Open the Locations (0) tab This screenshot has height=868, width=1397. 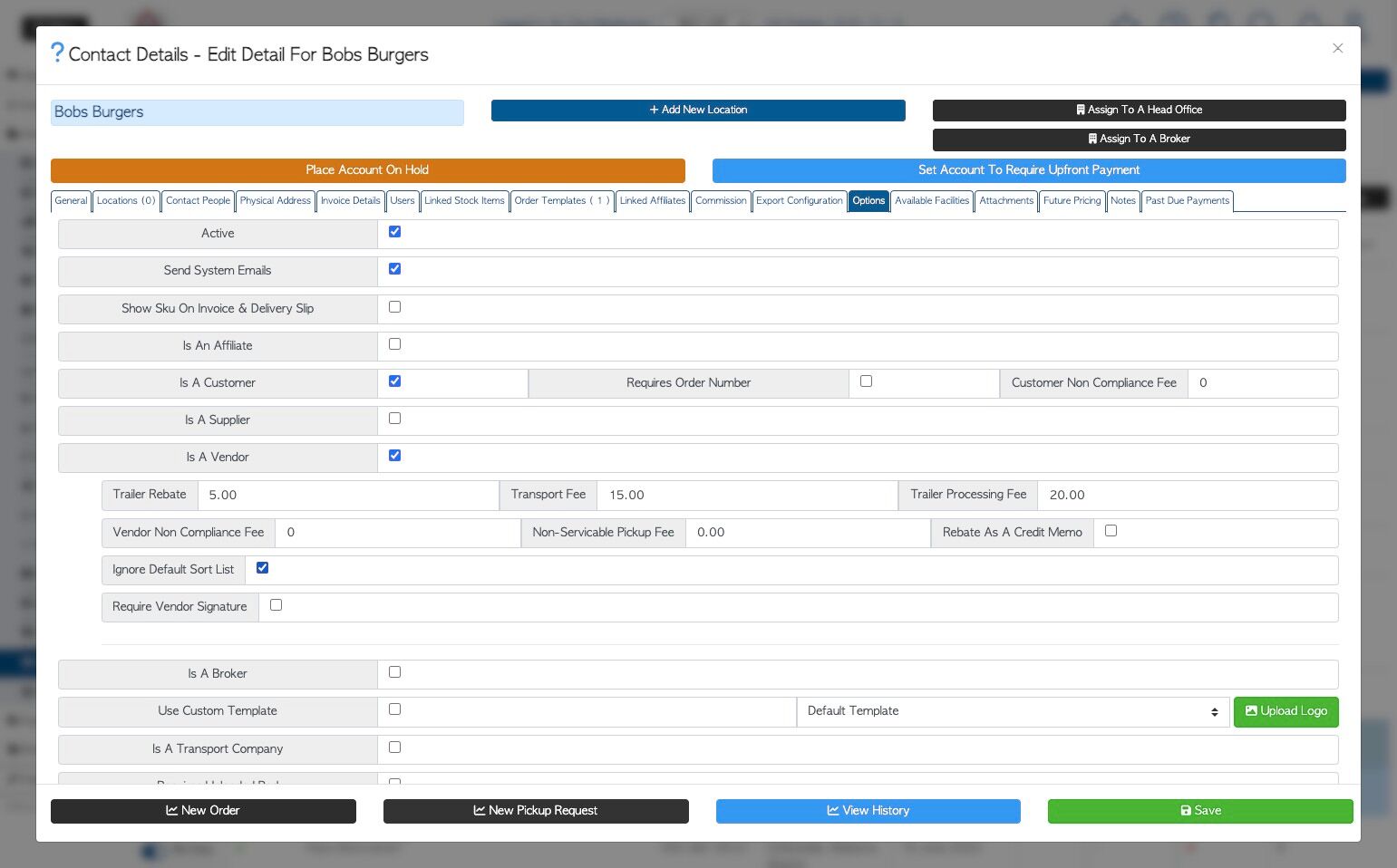(126, 201)
